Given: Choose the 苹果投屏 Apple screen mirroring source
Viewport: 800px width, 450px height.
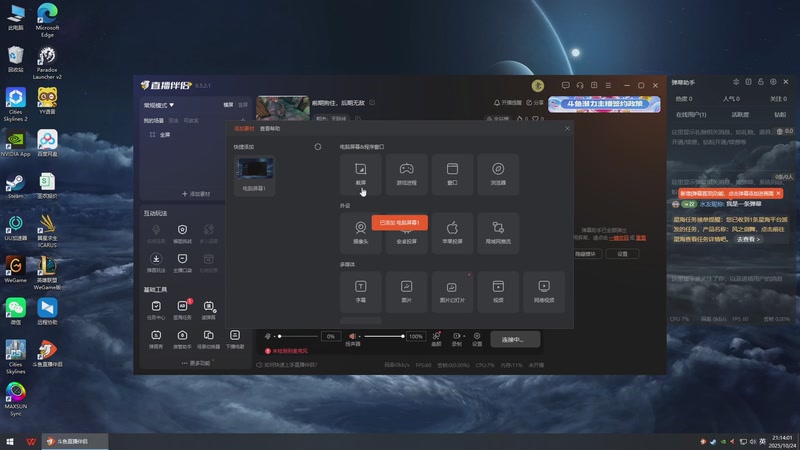Looking at the screenshot, I should [452, 233].
